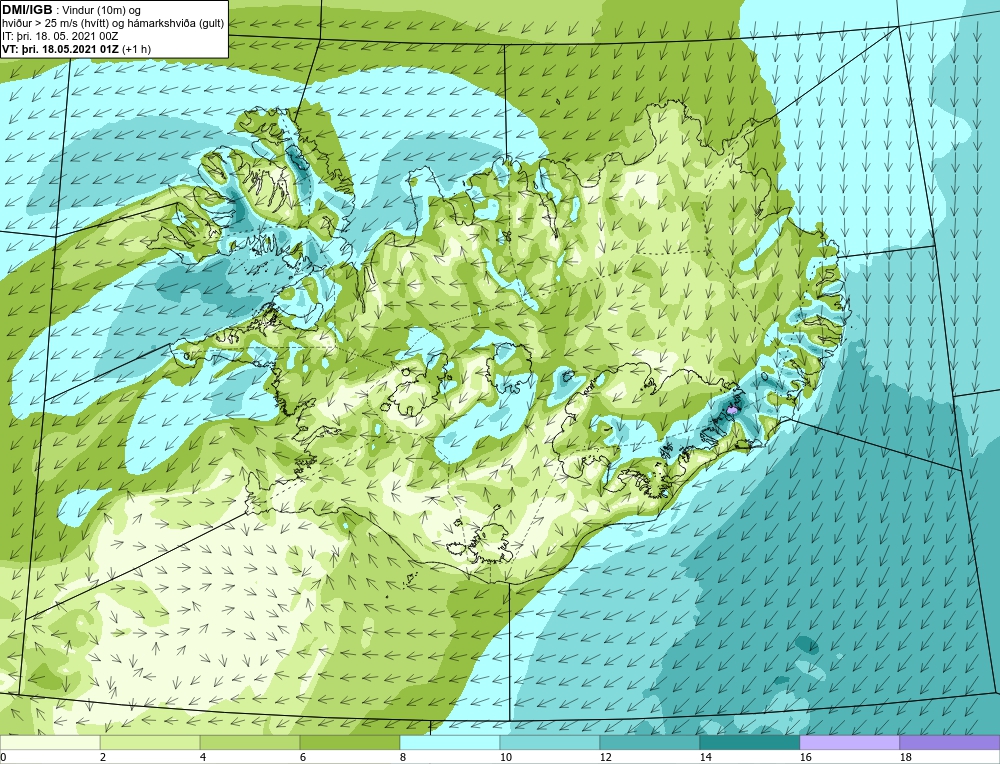Click the 12–14 m/s teal legend swatch

[650, 742]
